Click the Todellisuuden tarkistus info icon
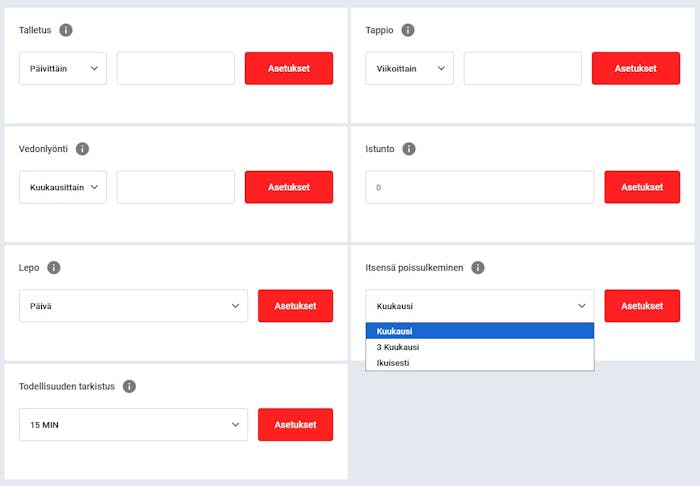This screenshot has width=700, height=486. coord(129,386)
